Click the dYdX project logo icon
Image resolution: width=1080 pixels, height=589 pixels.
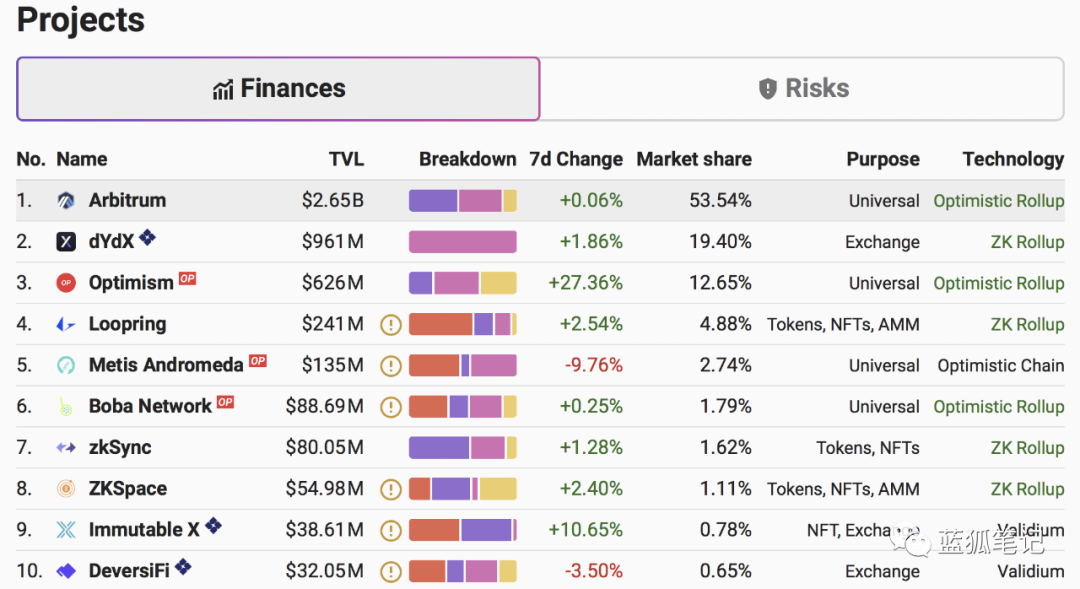pos(66,242)
